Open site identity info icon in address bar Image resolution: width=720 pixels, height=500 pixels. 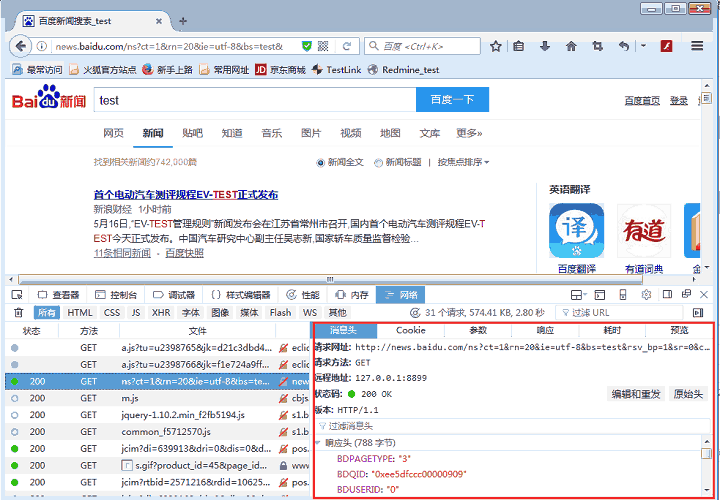(x=42, y=46)
